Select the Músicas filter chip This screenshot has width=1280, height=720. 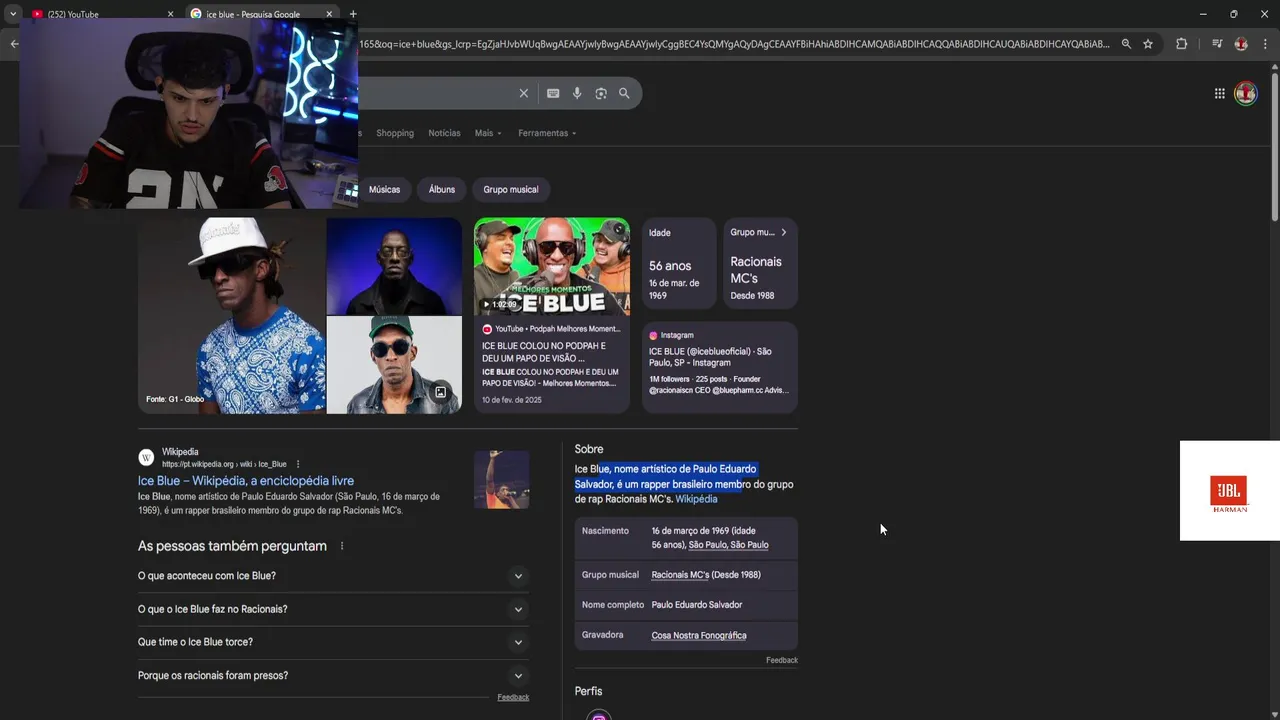pos(384,189)
